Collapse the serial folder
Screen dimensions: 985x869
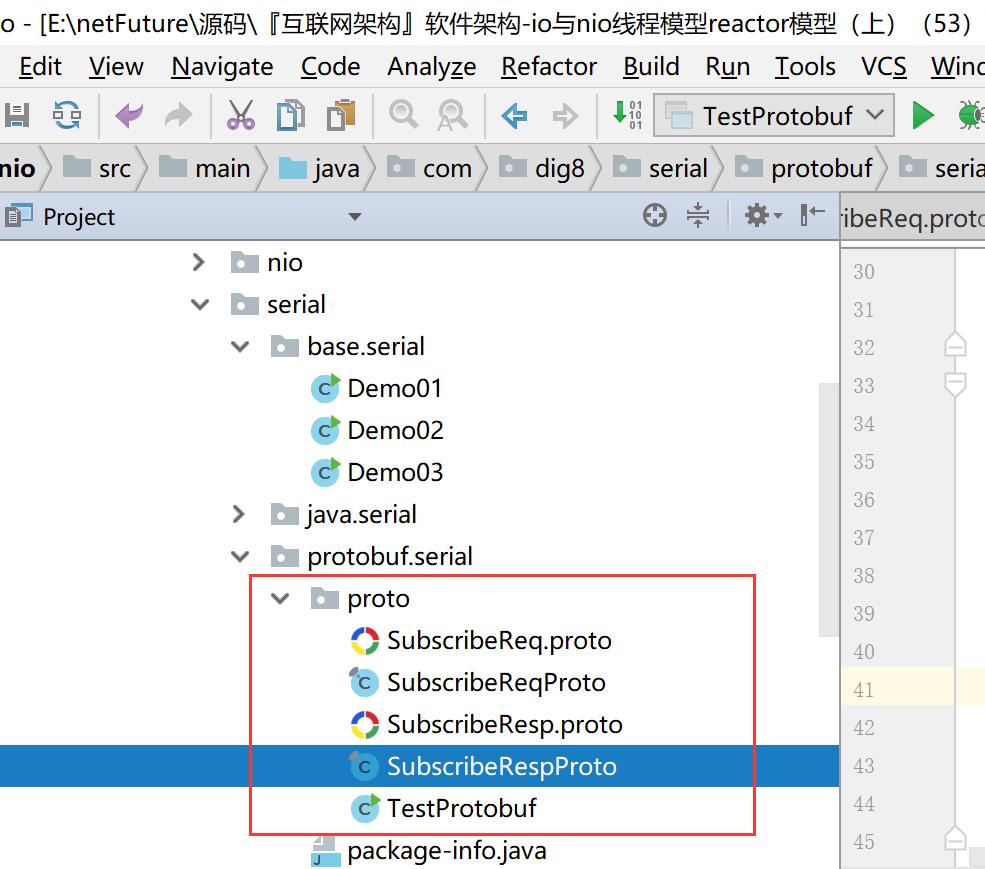coord(200,305)
